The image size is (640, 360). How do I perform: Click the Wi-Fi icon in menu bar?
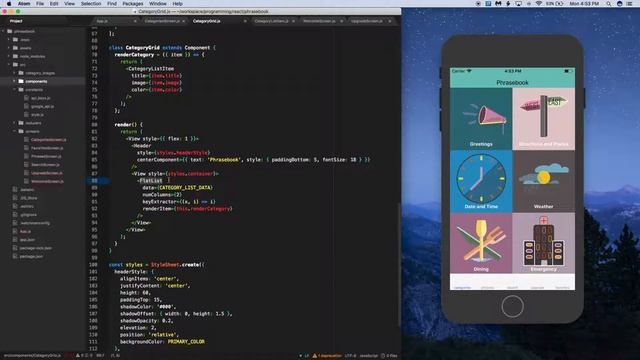(538, 4)
